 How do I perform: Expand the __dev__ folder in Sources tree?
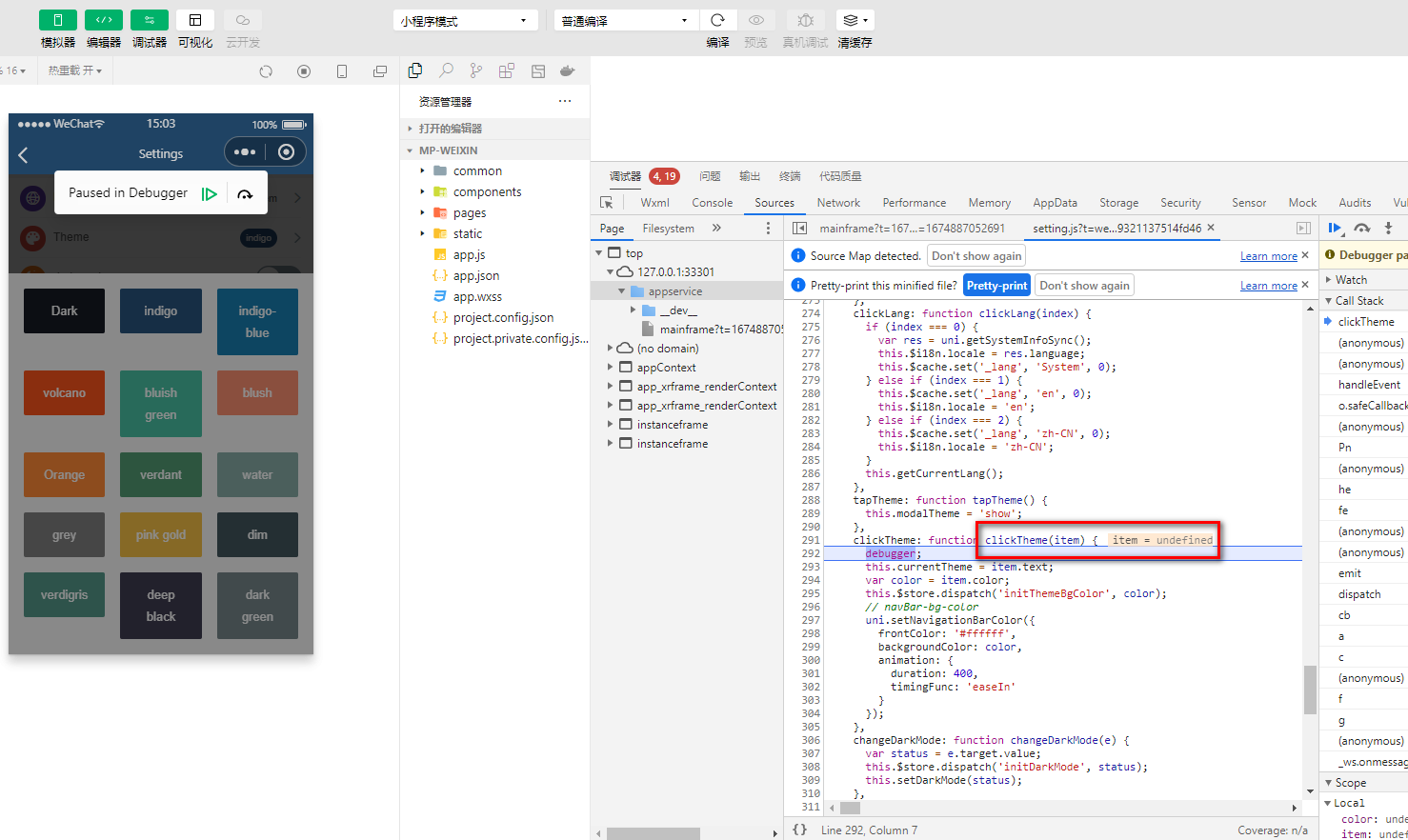(x=634, y=310)
